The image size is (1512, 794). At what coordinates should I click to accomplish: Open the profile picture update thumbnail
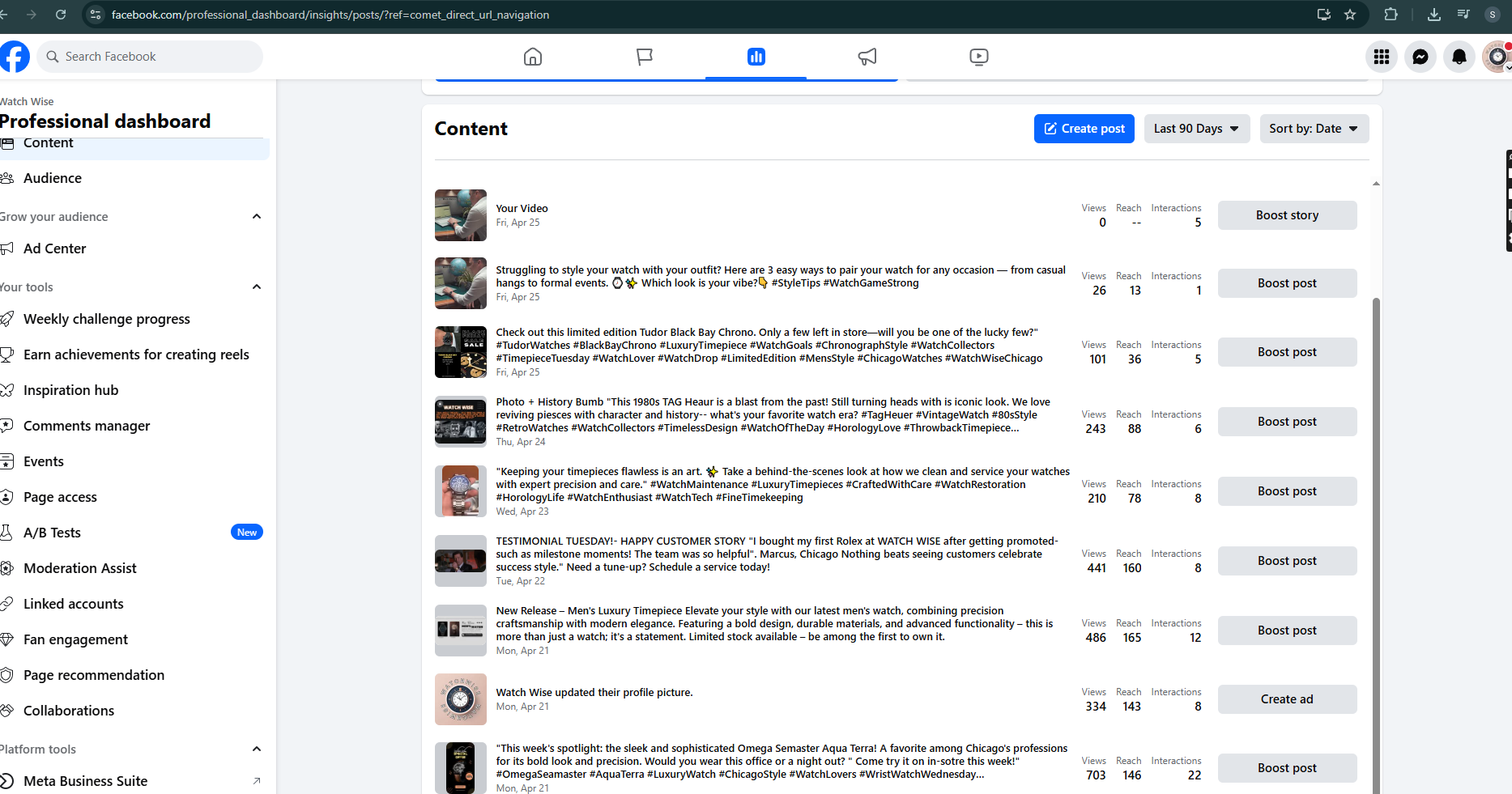point(461,699)
